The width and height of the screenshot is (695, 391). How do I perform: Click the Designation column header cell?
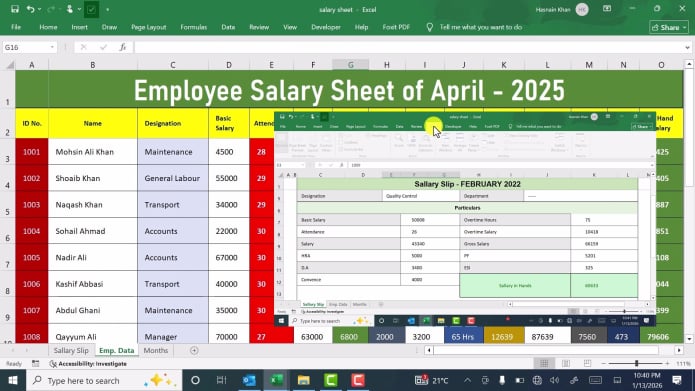173,123
